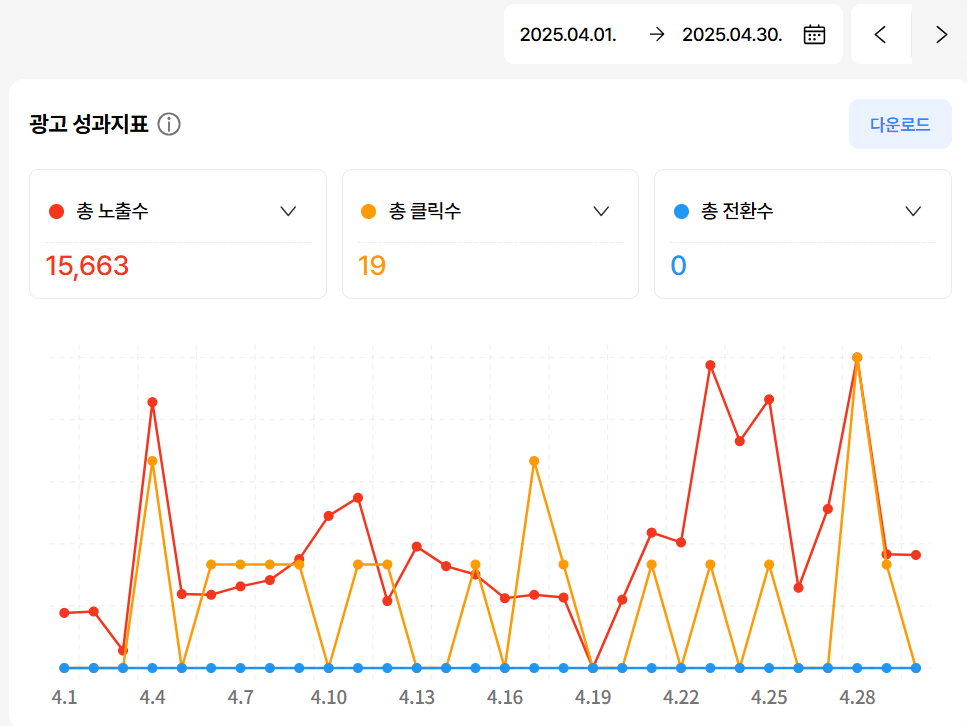Viewport: 967px width, 726px height.
Task: Click the 4.1 x-axis label
Action: pyautogui.click(x=64, y=698)
